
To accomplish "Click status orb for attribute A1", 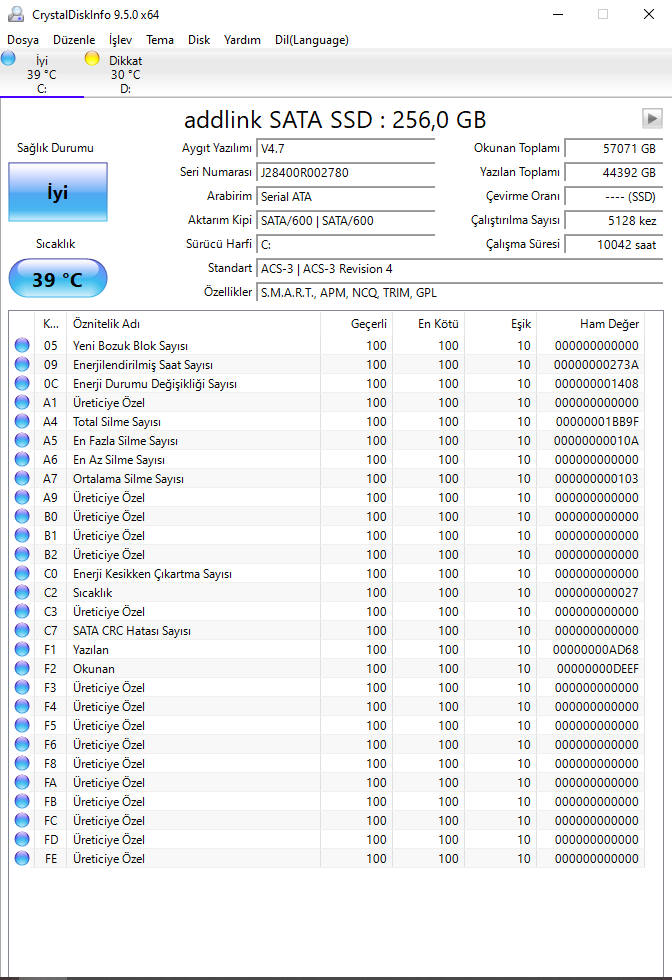I will click(22, 402).
